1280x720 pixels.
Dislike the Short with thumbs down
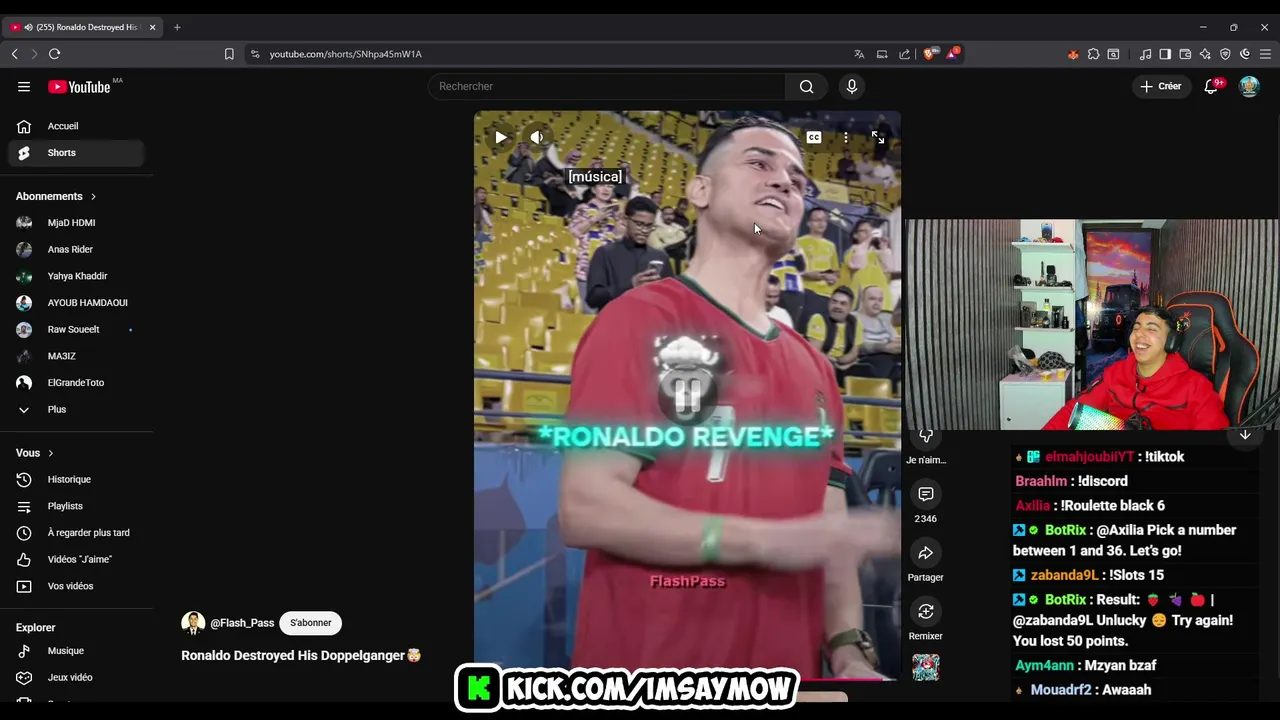(926, 437)
